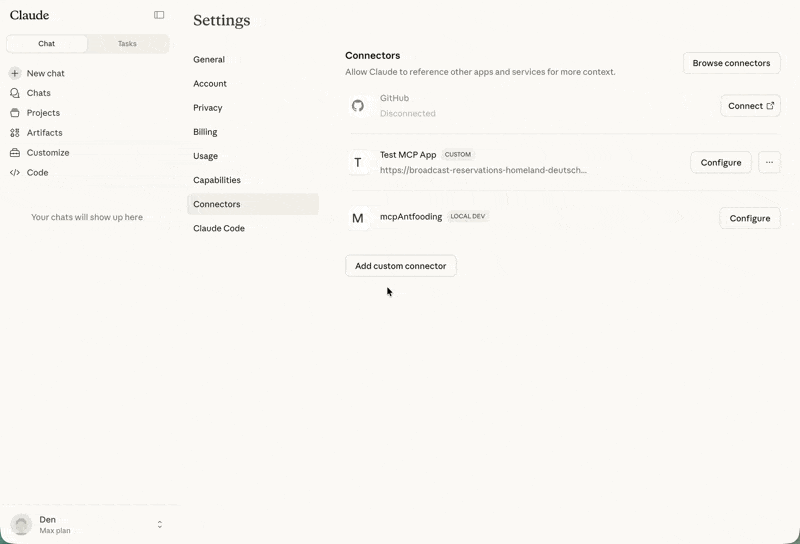Image resolution: width=800 pixels, height=544 pixels.
Task: Select the Connectors settings item
Action: pos(253,204)
